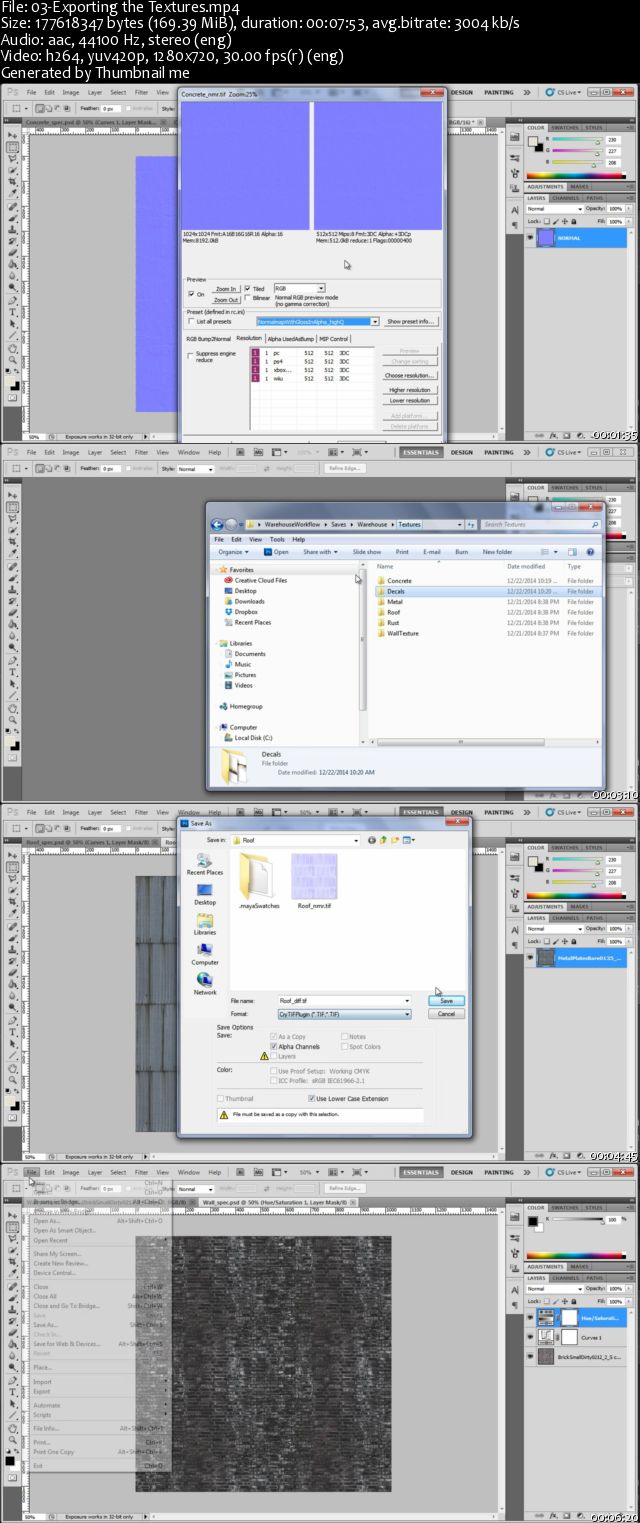640x1523 pixels.
Task: Click Libraries in Save As places bar
Action: coord(205,924)
